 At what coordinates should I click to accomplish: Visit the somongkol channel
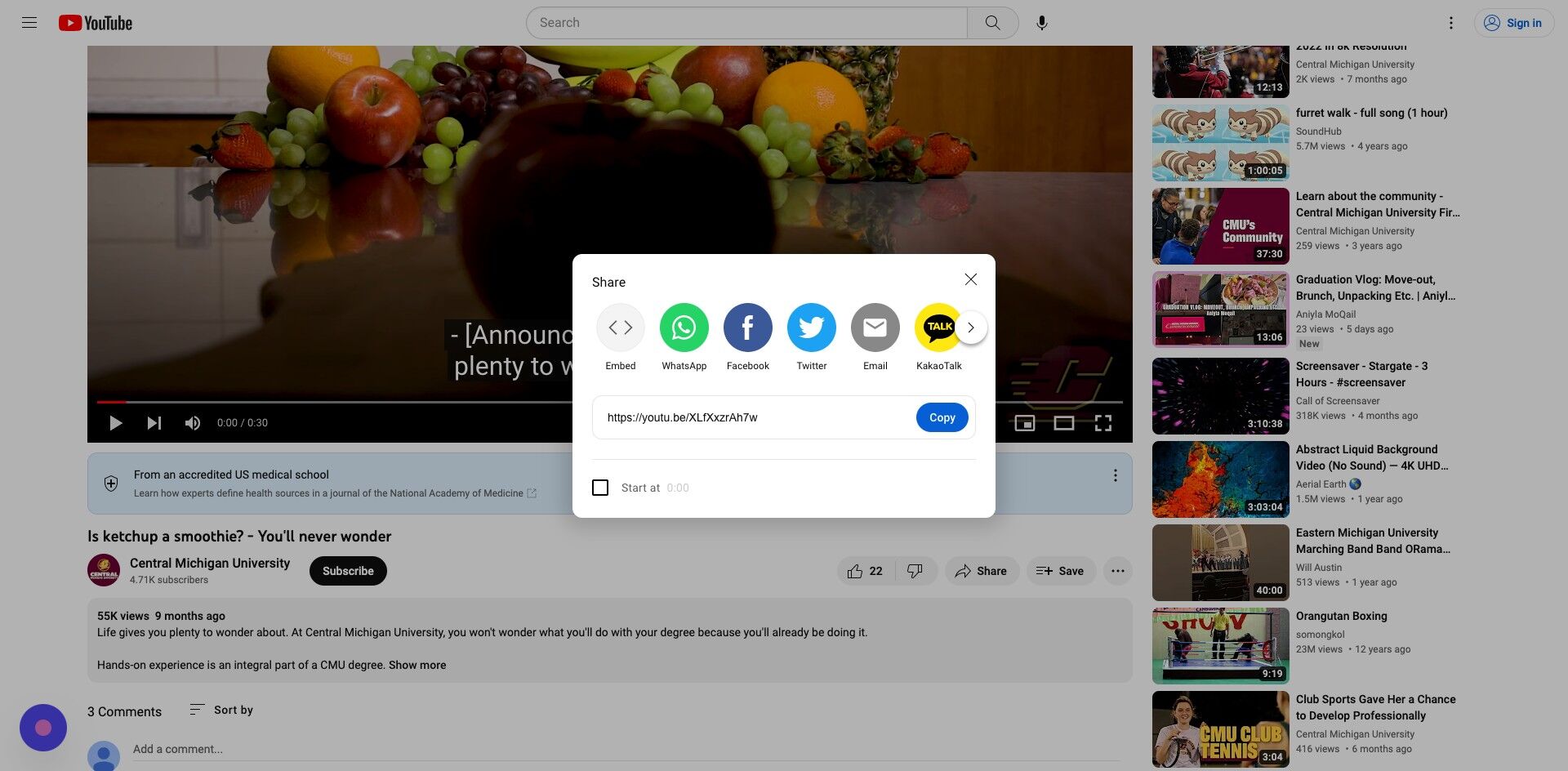1321,635
